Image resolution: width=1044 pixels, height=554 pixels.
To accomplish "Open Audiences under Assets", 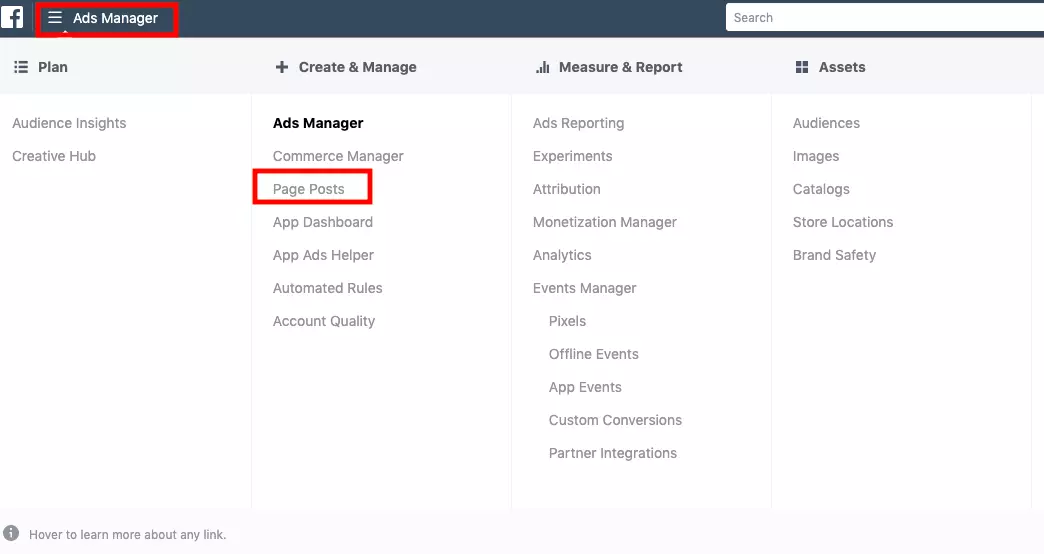I will [826, 123].
